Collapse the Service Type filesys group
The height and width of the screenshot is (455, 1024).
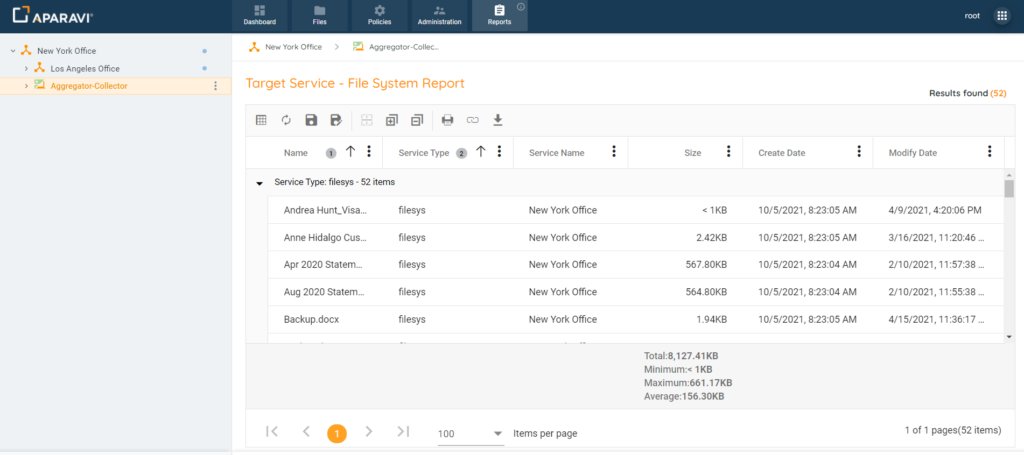(x=260, y=183)
